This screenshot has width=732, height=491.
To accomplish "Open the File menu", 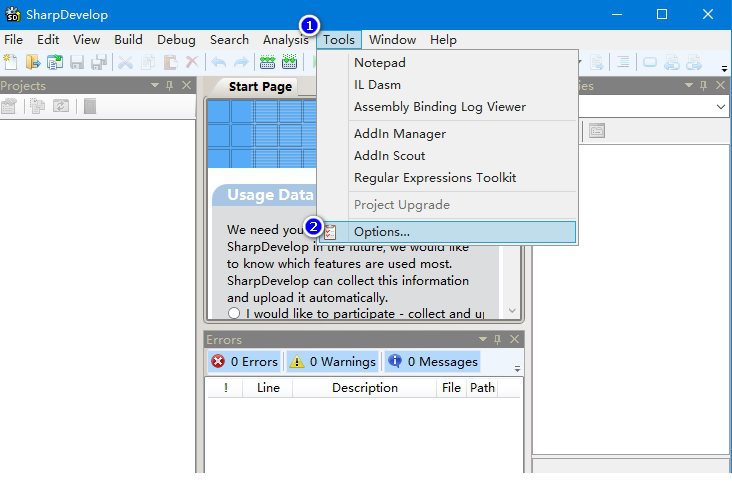I will click(x=14, y=40).
